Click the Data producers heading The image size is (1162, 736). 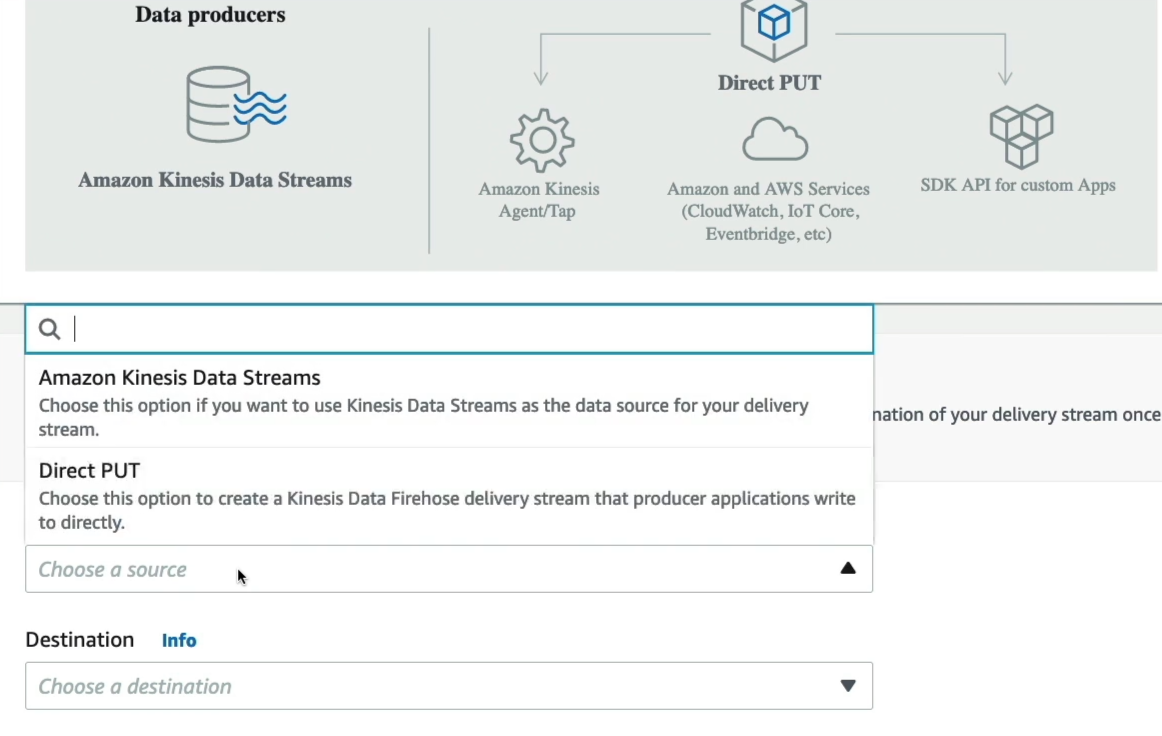click(210, 14)
